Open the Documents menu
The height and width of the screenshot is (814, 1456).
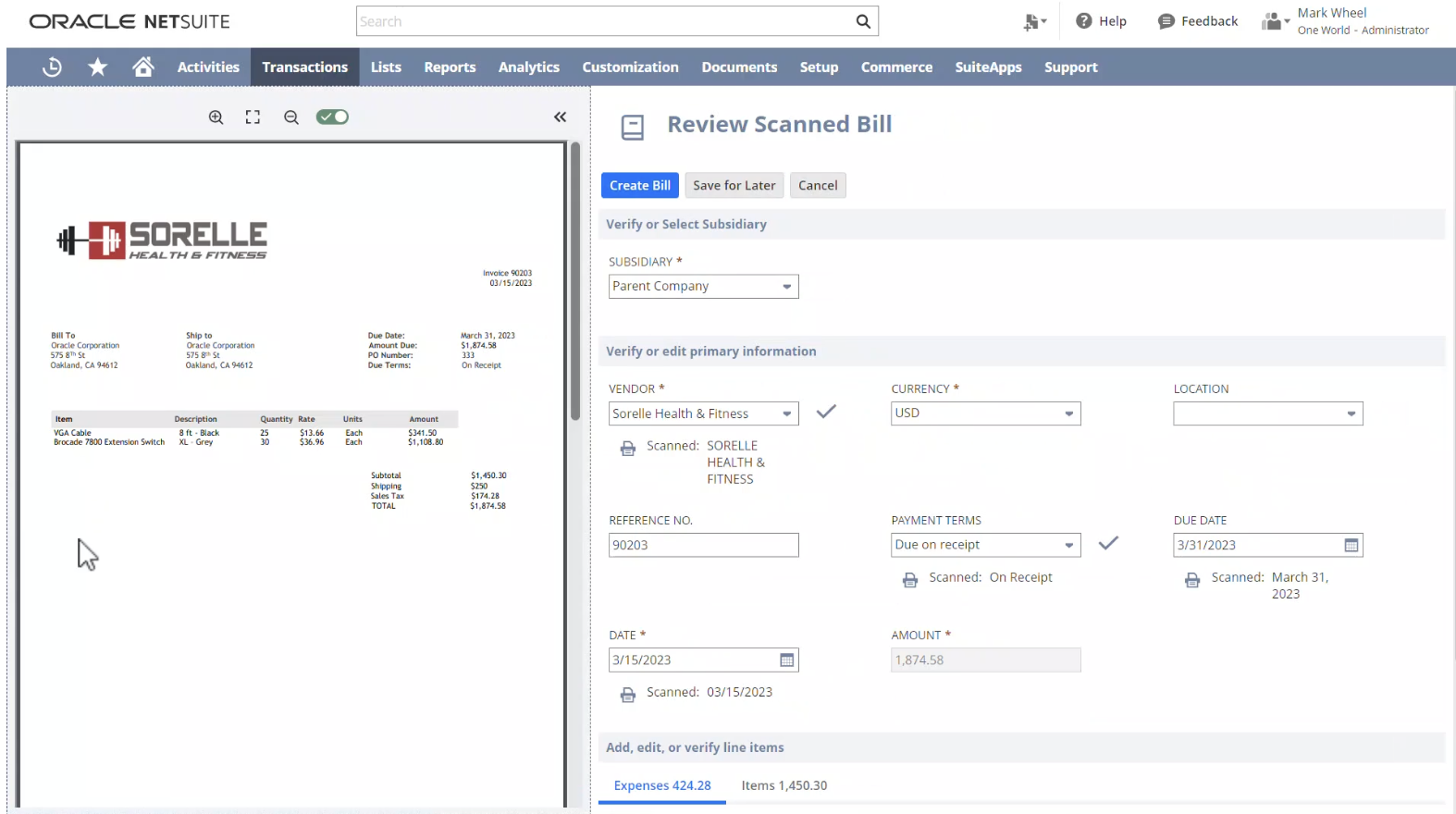(739, 67)
